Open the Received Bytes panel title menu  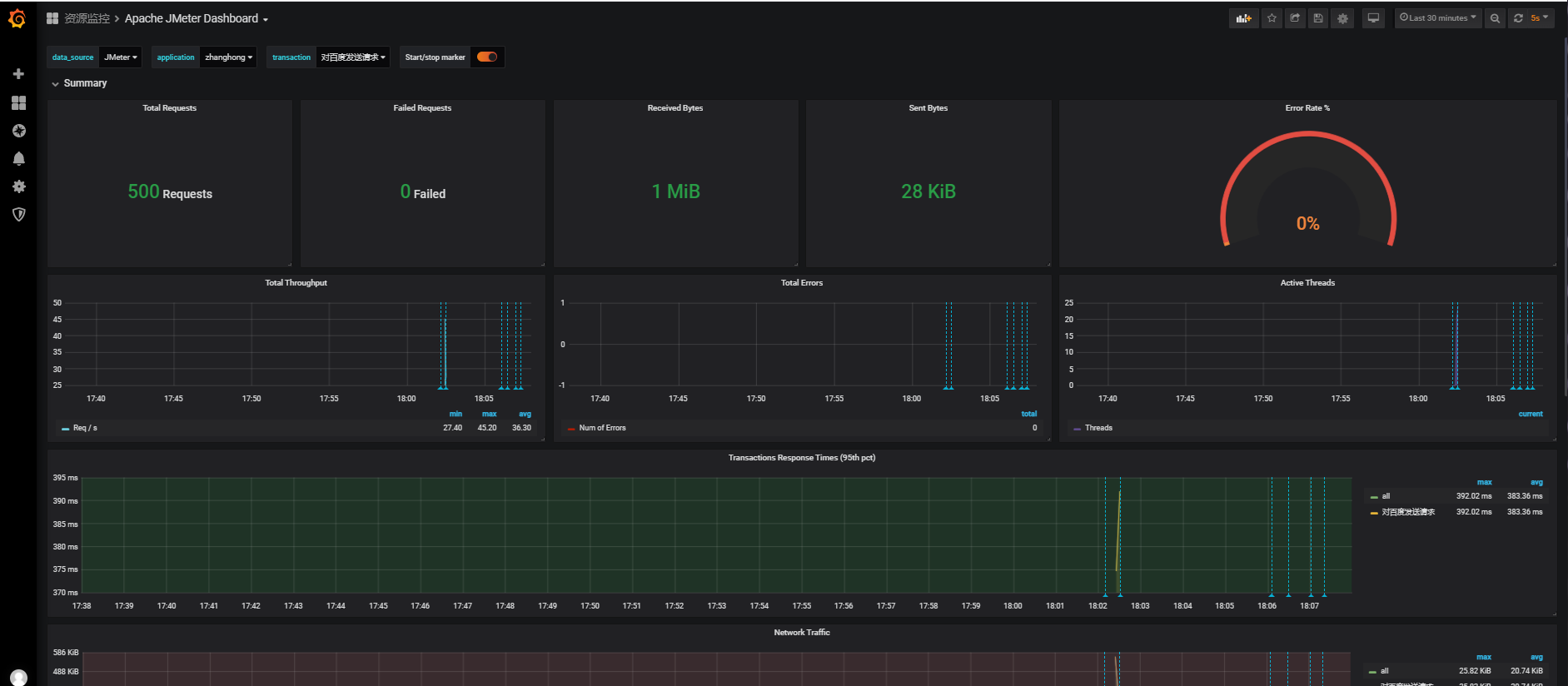675,108
